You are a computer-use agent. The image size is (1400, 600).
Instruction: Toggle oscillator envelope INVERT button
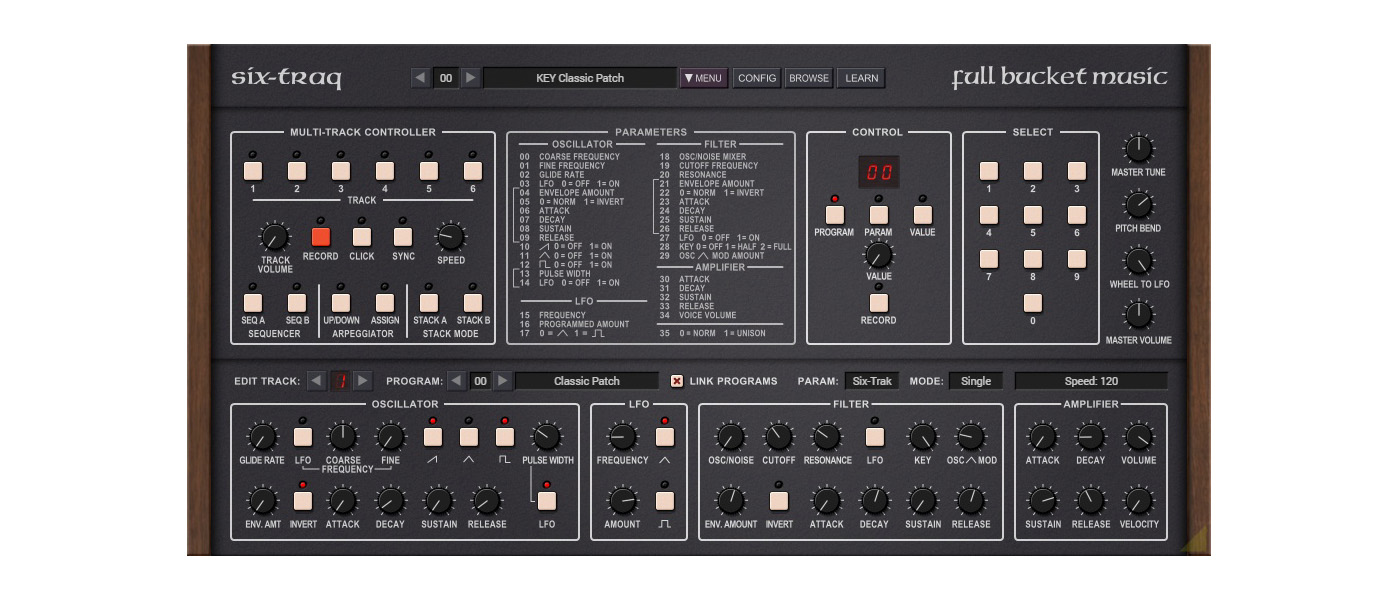303,501
